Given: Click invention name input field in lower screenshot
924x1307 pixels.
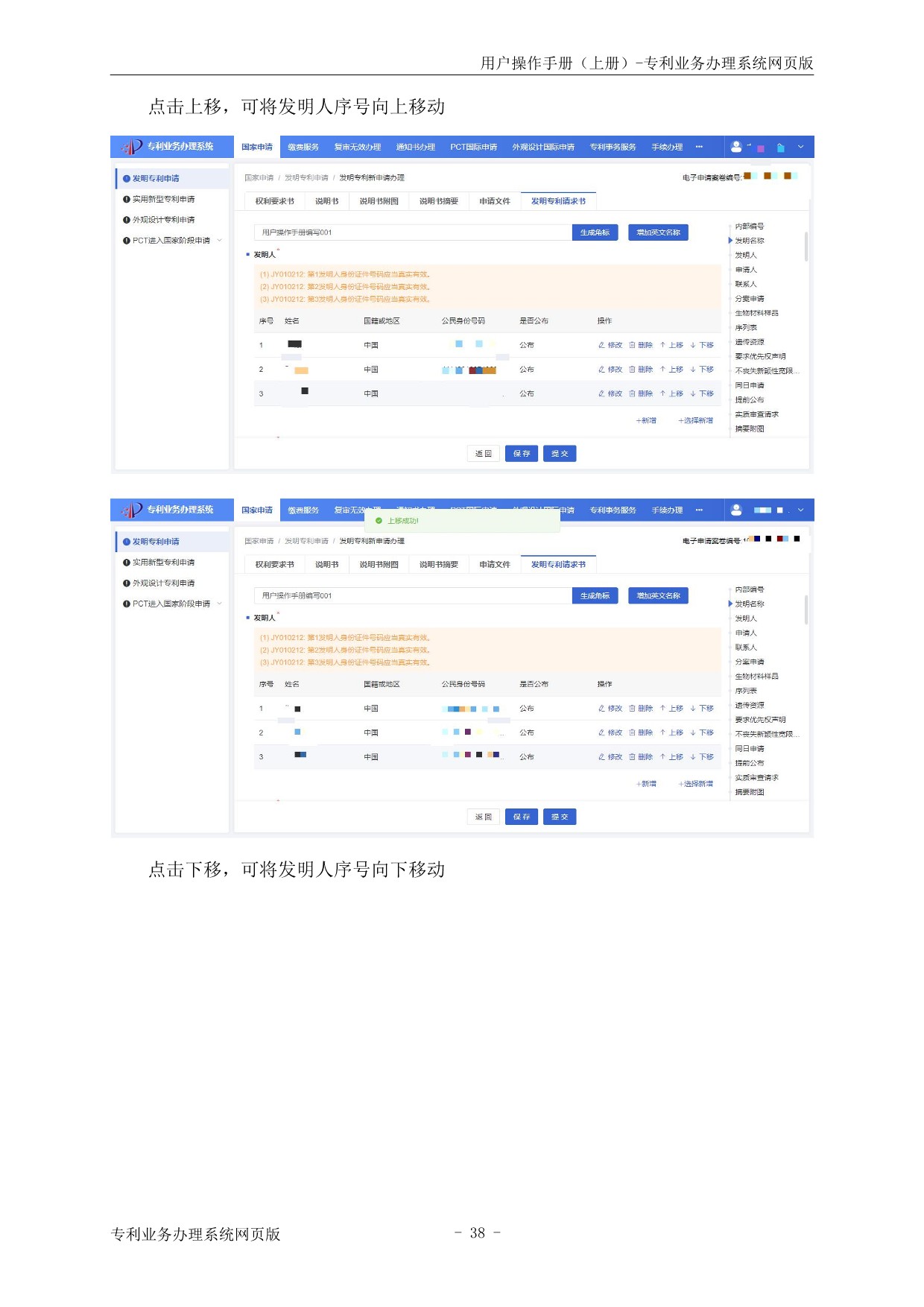Looking at the screenshot, I should (x=412, y=596).
